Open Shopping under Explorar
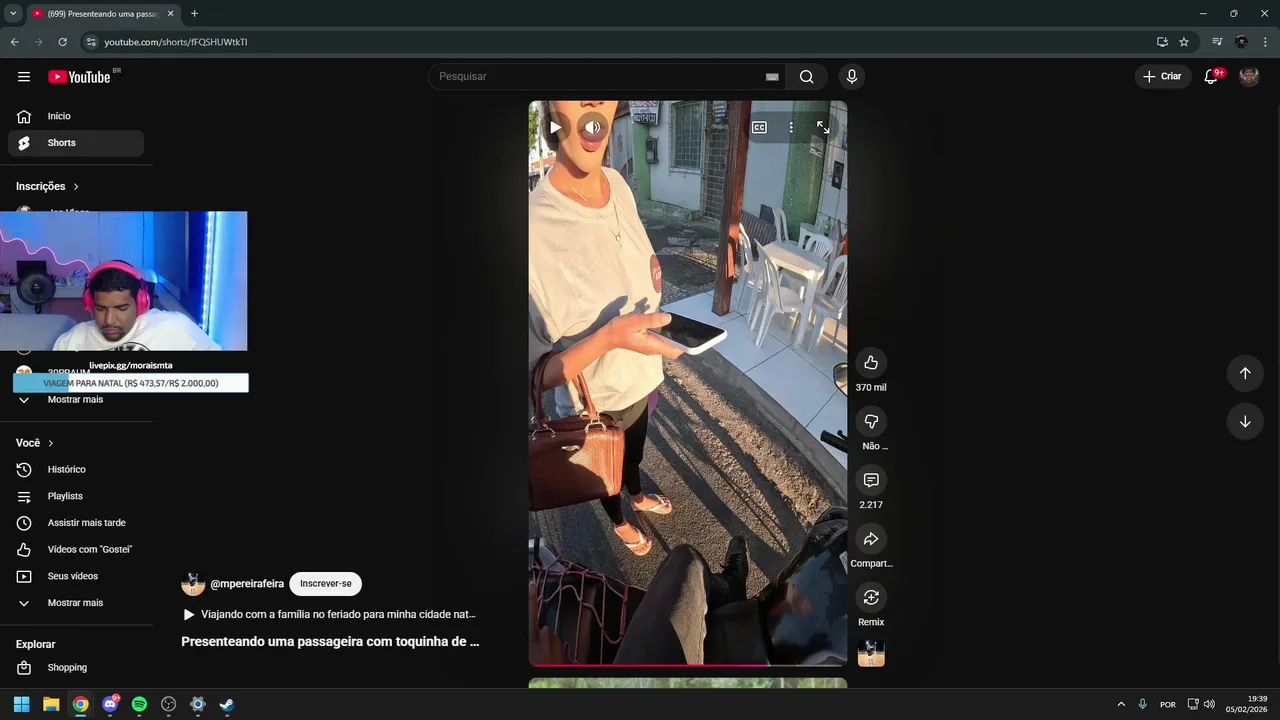Screen dimensions: 1280x720 point(76,667)
